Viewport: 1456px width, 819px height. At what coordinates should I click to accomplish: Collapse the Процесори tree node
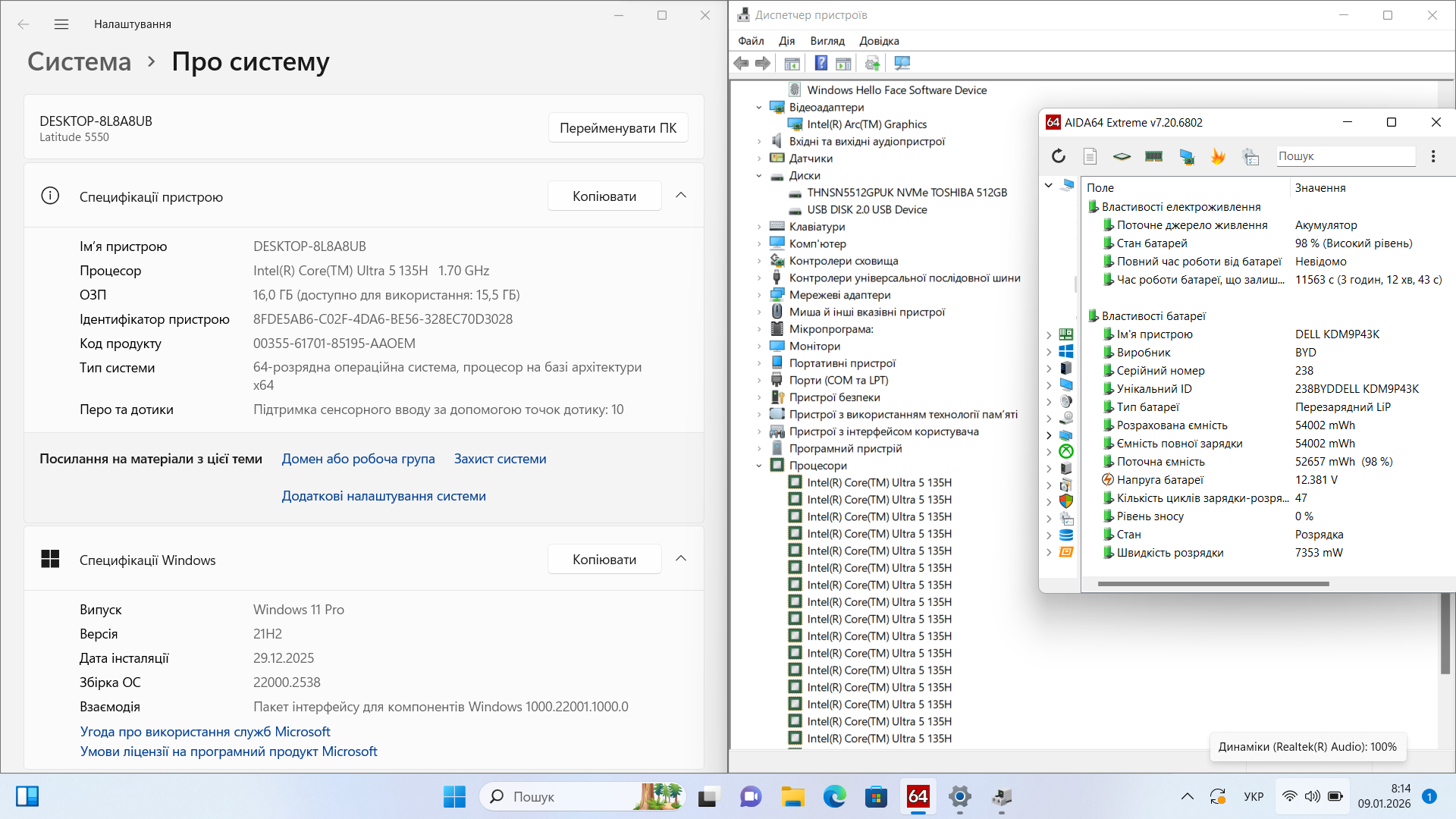click(x=759, y=466)
